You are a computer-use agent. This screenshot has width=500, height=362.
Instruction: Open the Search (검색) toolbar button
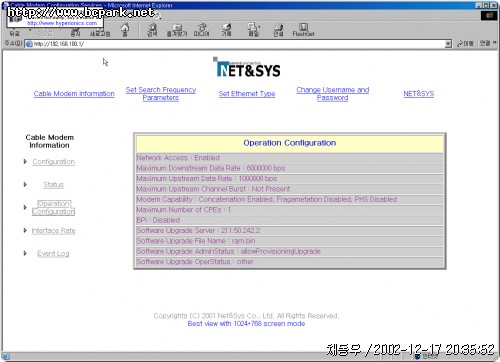click(x=152, y=30)
